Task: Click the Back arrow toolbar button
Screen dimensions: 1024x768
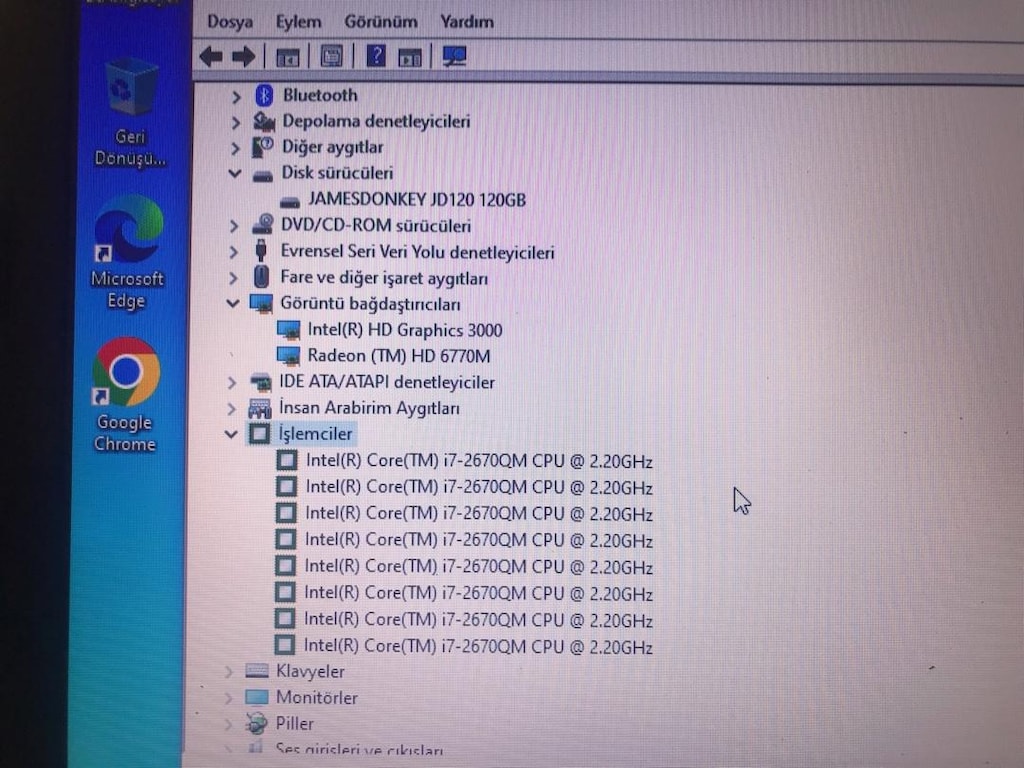Action: click(x=211, y=57)
